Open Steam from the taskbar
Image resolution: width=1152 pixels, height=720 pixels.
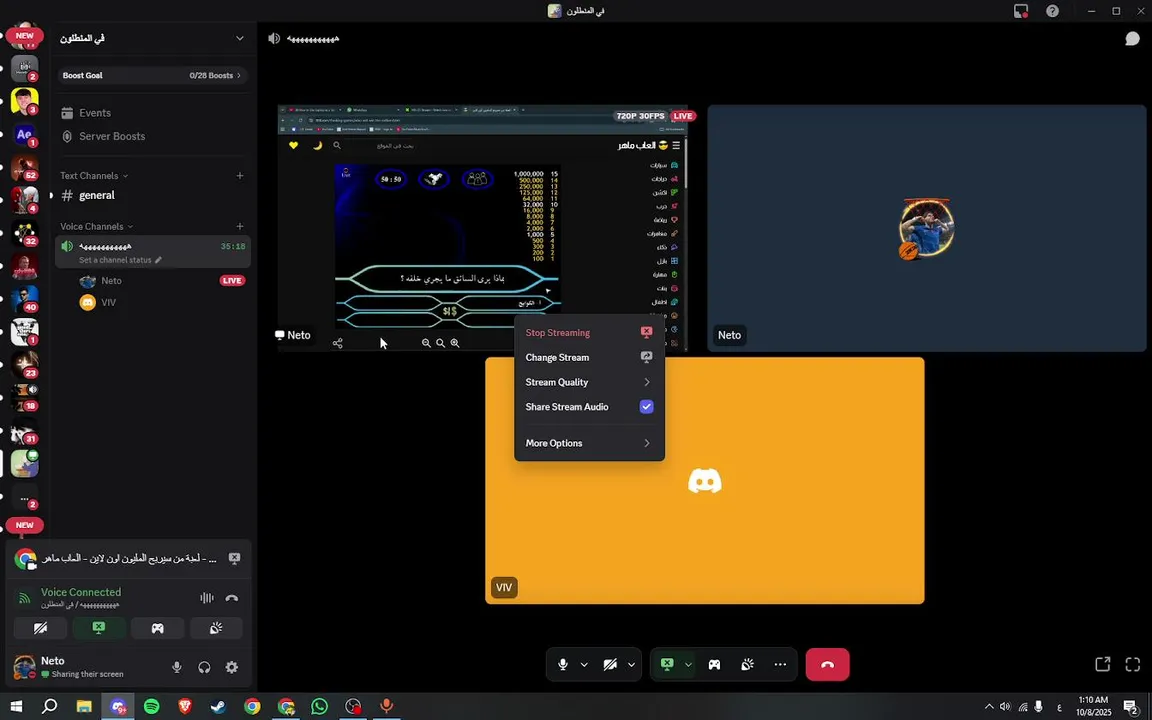point(218,706)
